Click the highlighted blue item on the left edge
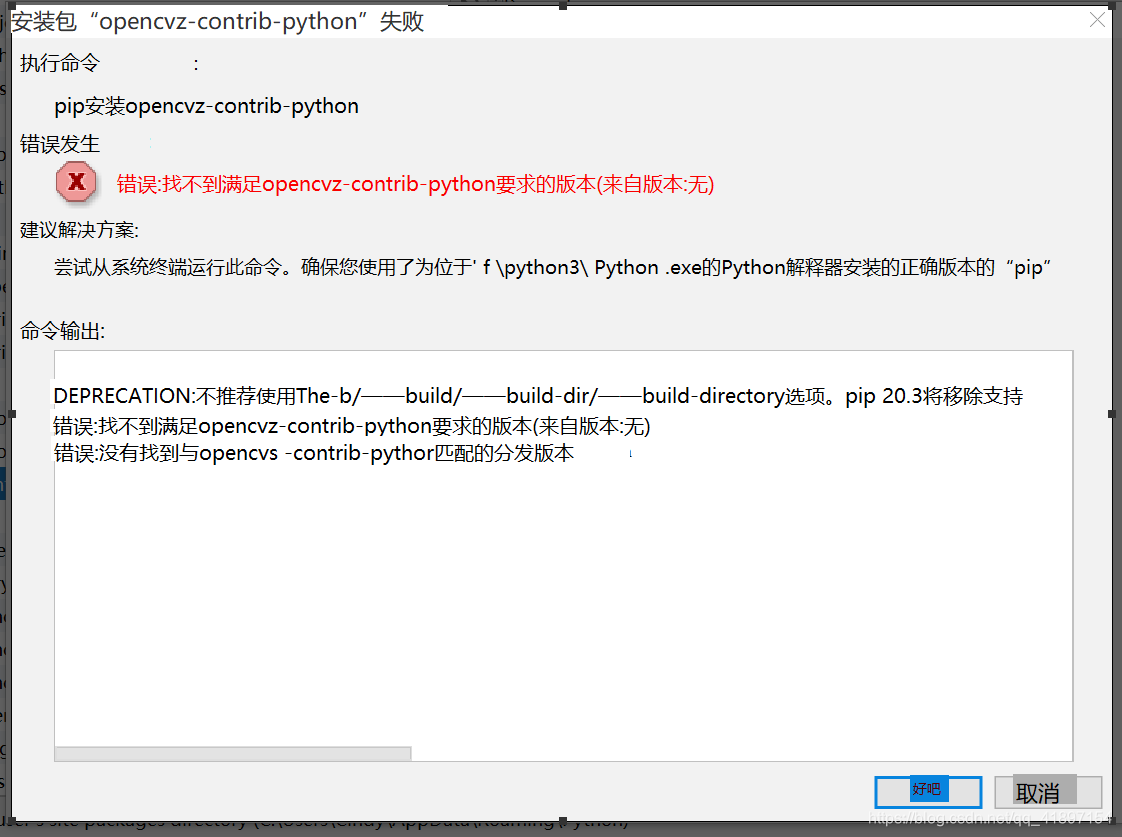The image size is (1122, 837). pyautogui.click(x=4, y=483)
